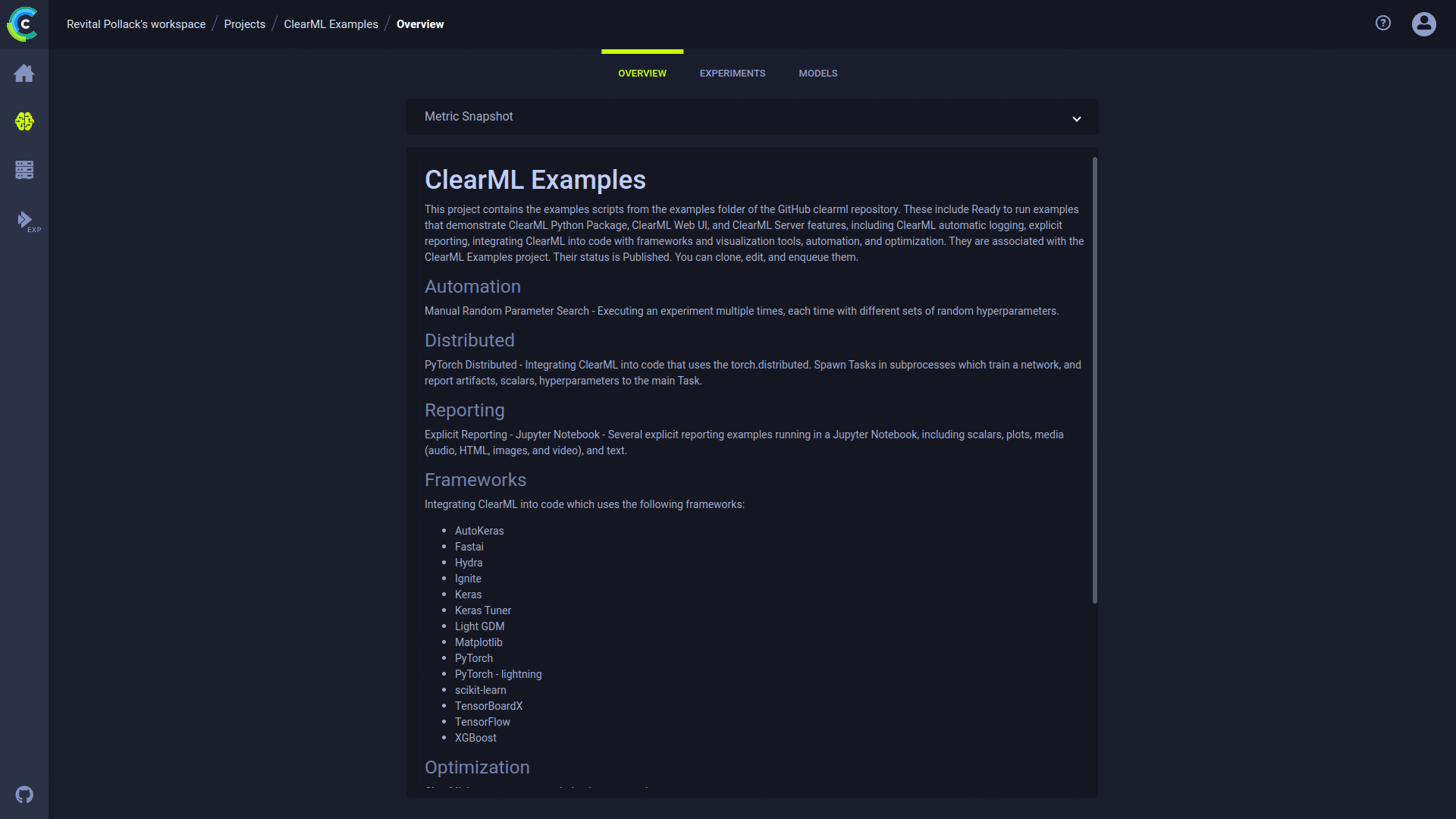Go to Revital Pollack's workspace breadcrumb
The height and width of the screenshot is (819, 1456).
point(136,24)
